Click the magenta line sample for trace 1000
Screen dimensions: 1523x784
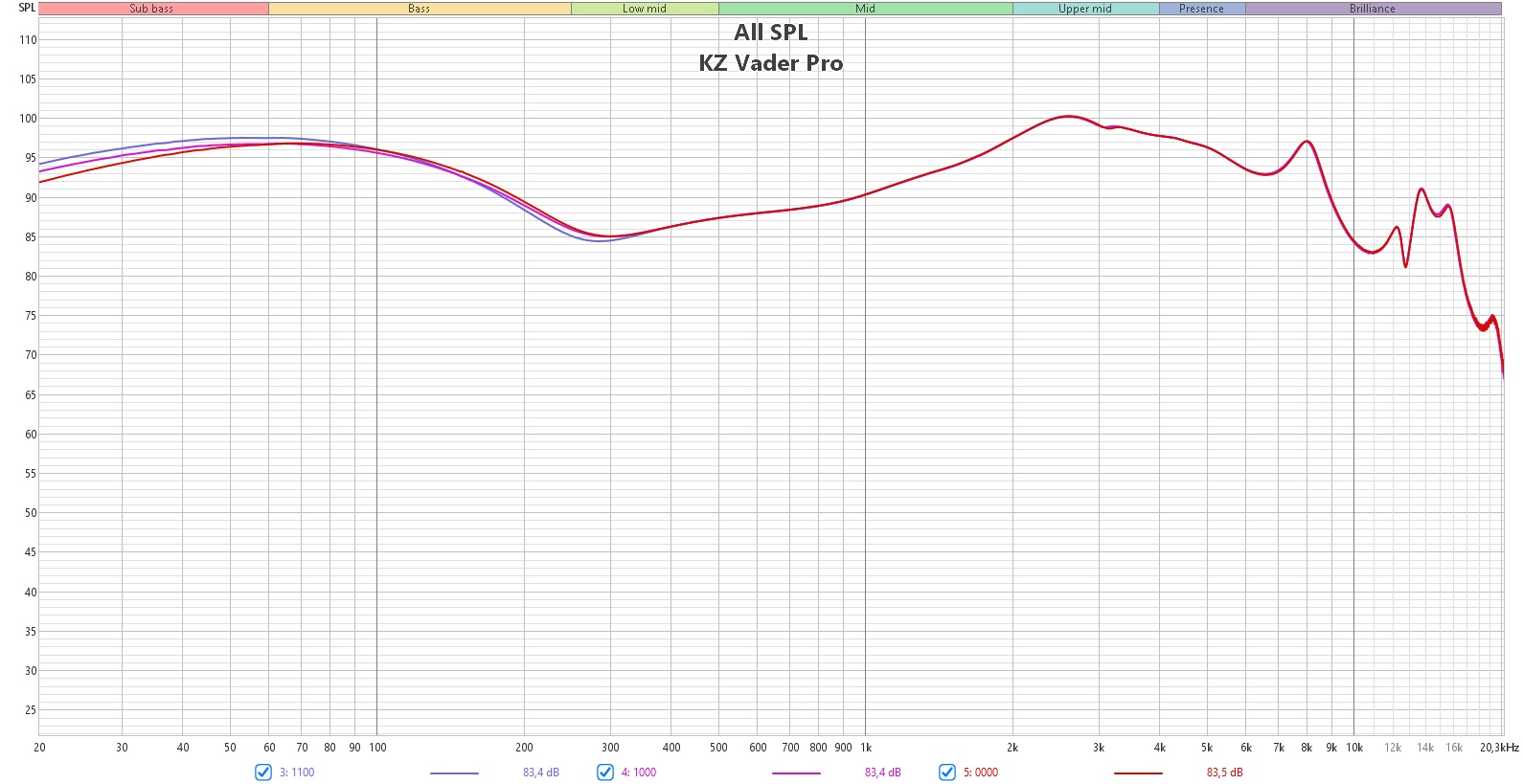click(x=796, y=773)
